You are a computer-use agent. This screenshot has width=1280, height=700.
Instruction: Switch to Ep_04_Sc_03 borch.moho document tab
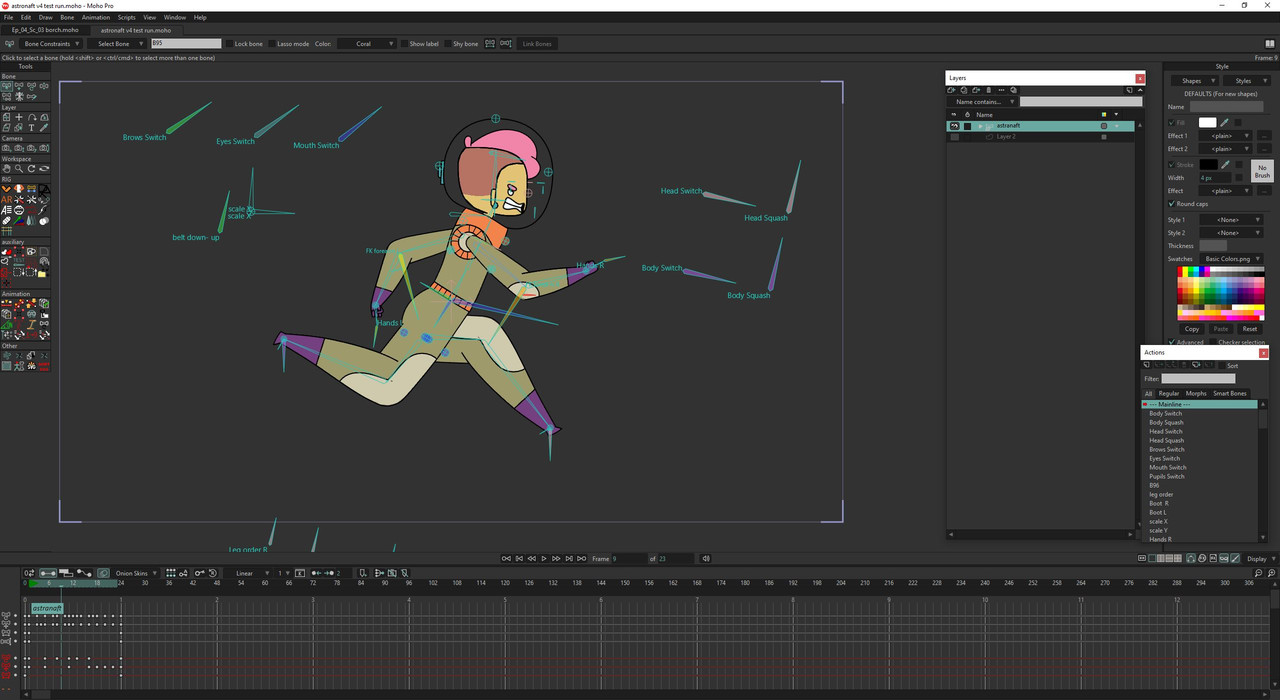[45, 30]
